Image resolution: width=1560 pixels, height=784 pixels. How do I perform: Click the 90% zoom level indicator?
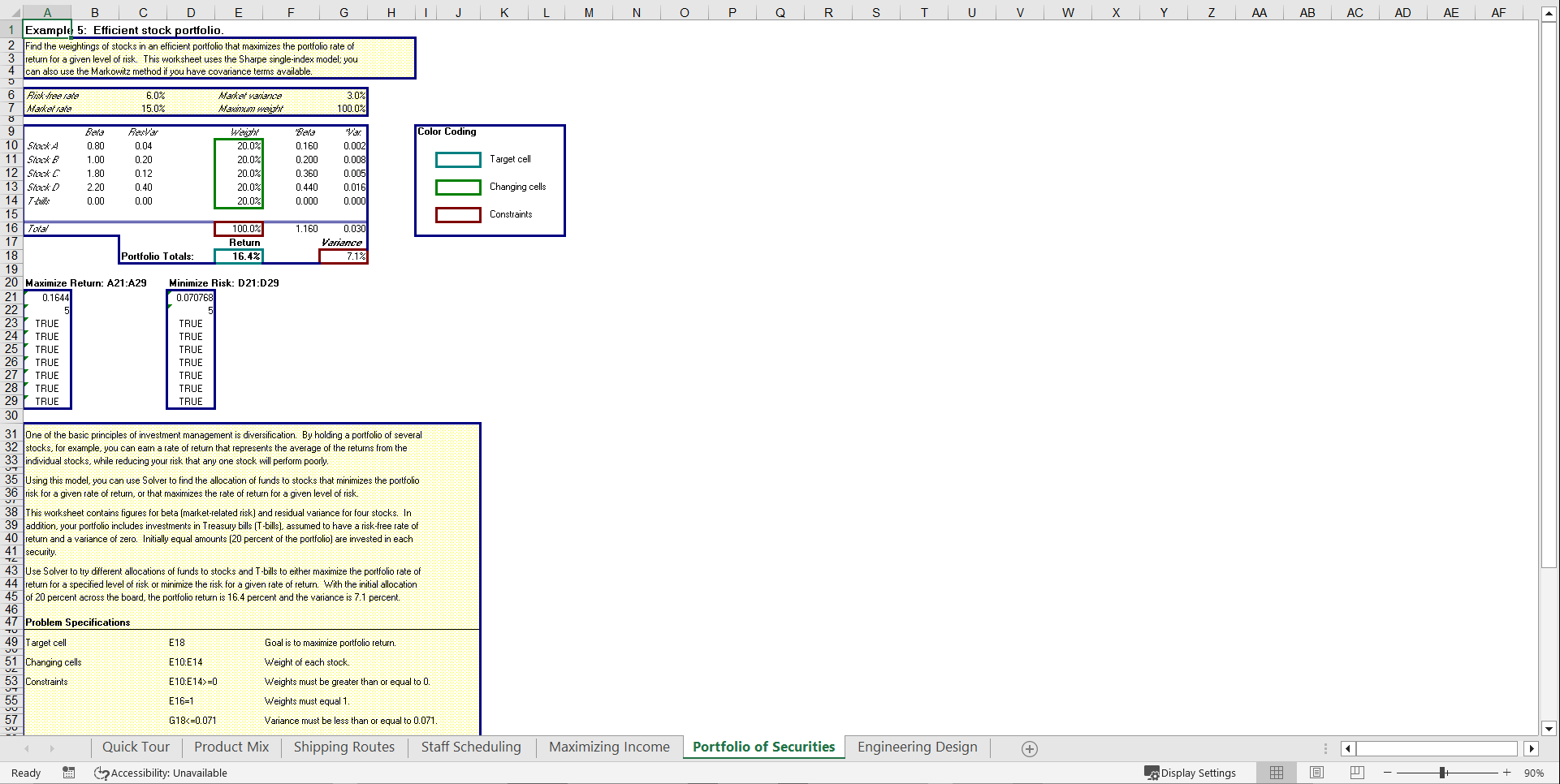[x=1535, y=773]
